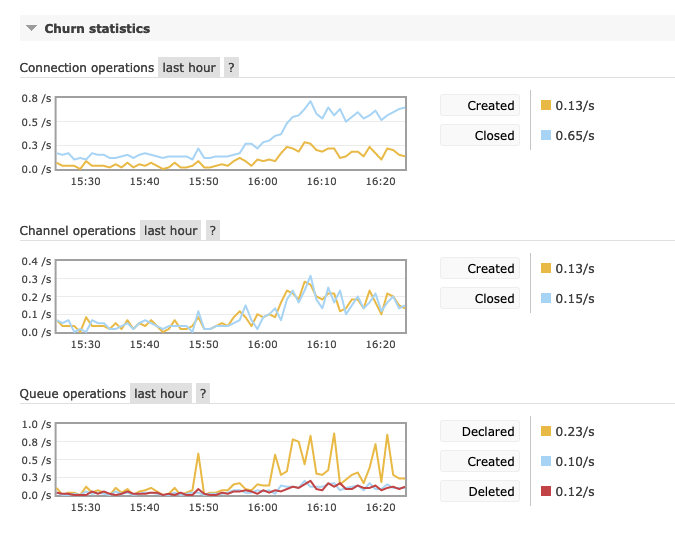Select the Queue operations Deleted legend label
The height and width of the screenshot is (548, 675).
[480, 491]
